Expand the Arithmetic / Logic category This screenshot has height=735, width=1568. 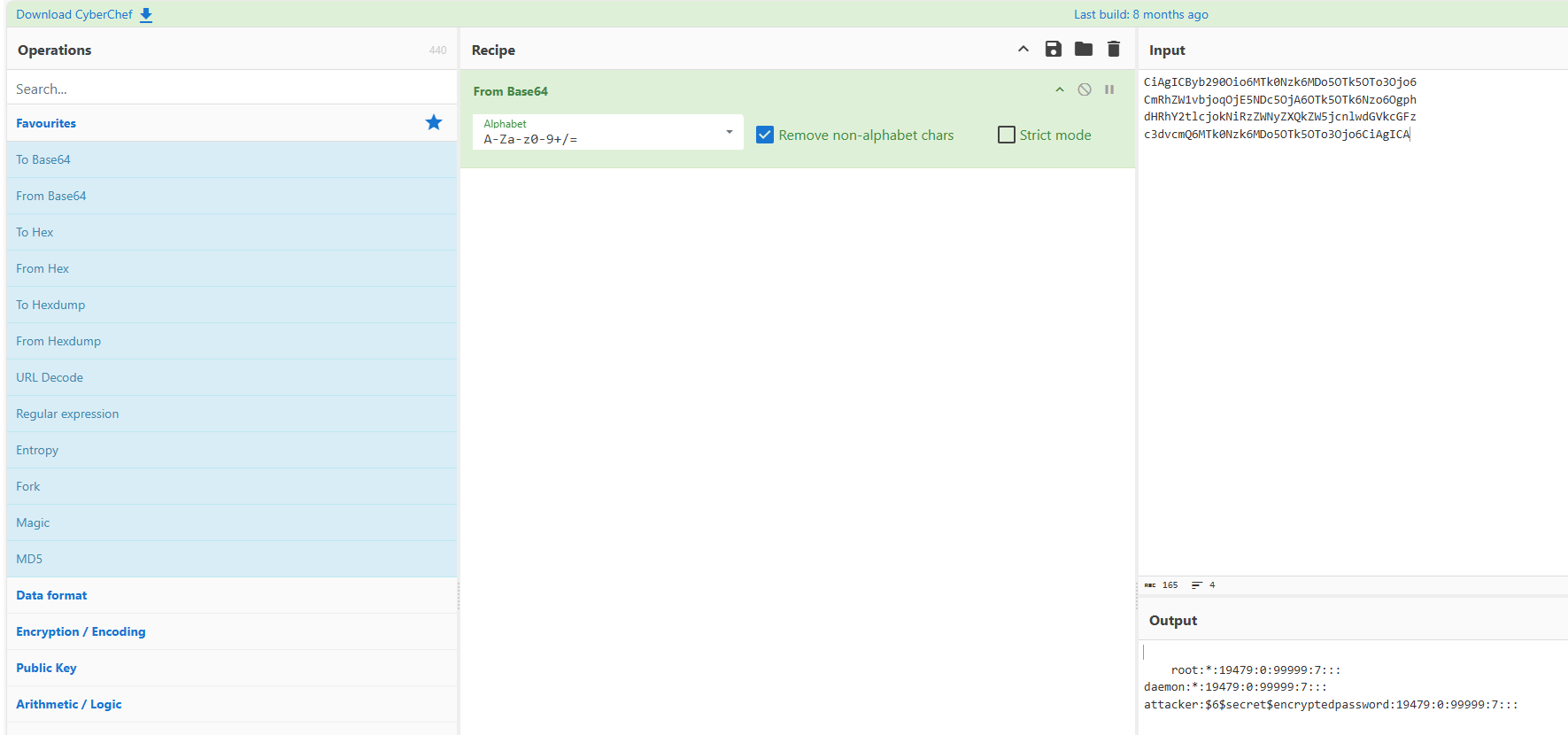click(232, 704)
